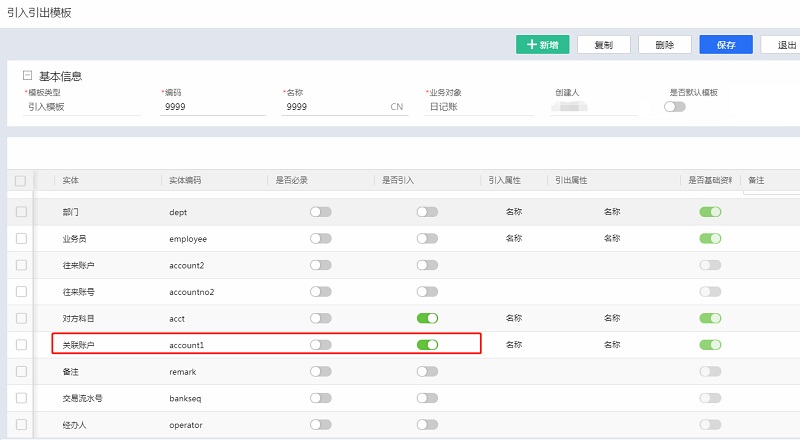Toggle the 是否默认模板 switch
The height and width of the screenshot is (440, 800).
[x=675, y=107]
